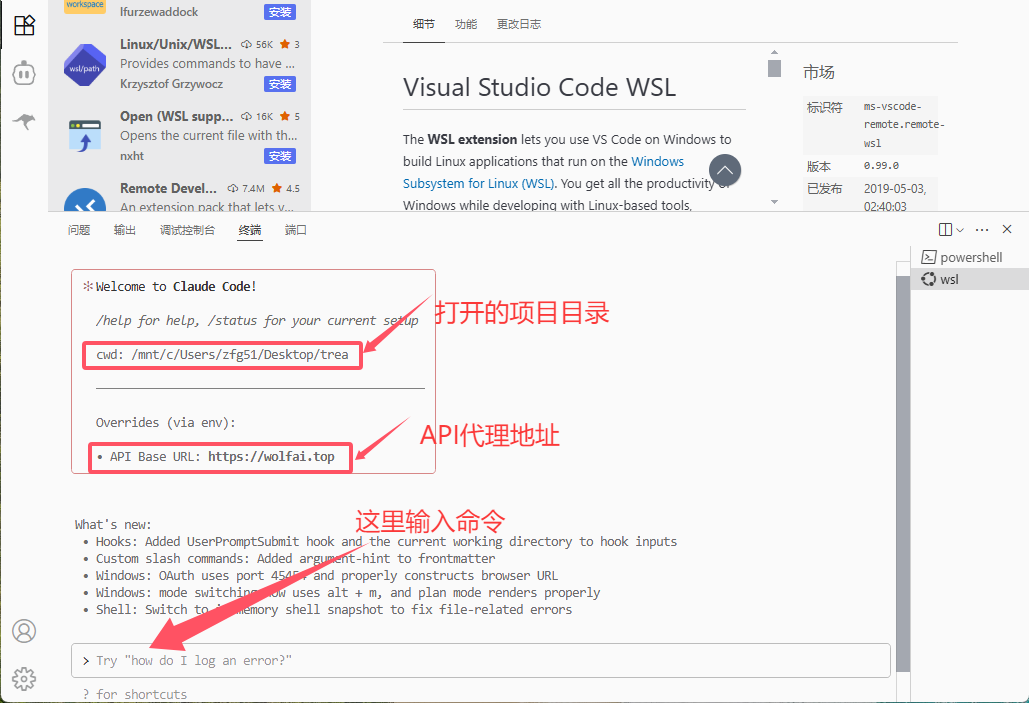Open the 端口 panel tab

pyautogui.click(x=295, y=230)
